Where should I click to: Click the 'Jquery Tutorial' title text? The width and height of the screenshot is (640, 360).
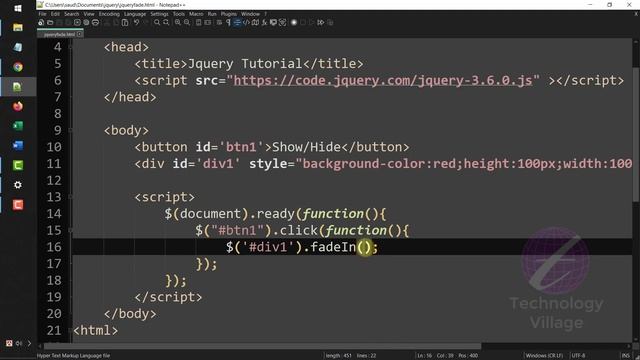pos(245,64)
